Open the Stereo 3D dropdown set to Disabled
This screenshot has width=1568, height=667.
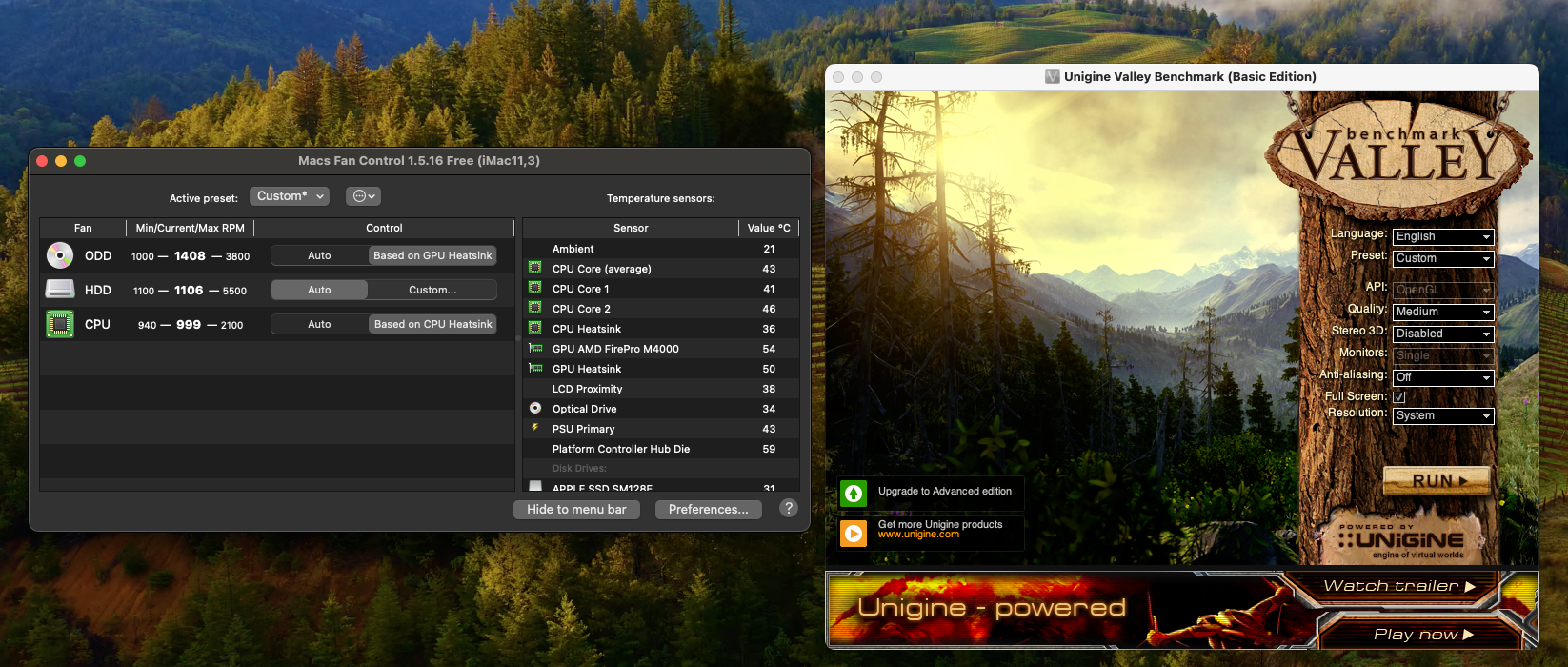click(1442, 333)
